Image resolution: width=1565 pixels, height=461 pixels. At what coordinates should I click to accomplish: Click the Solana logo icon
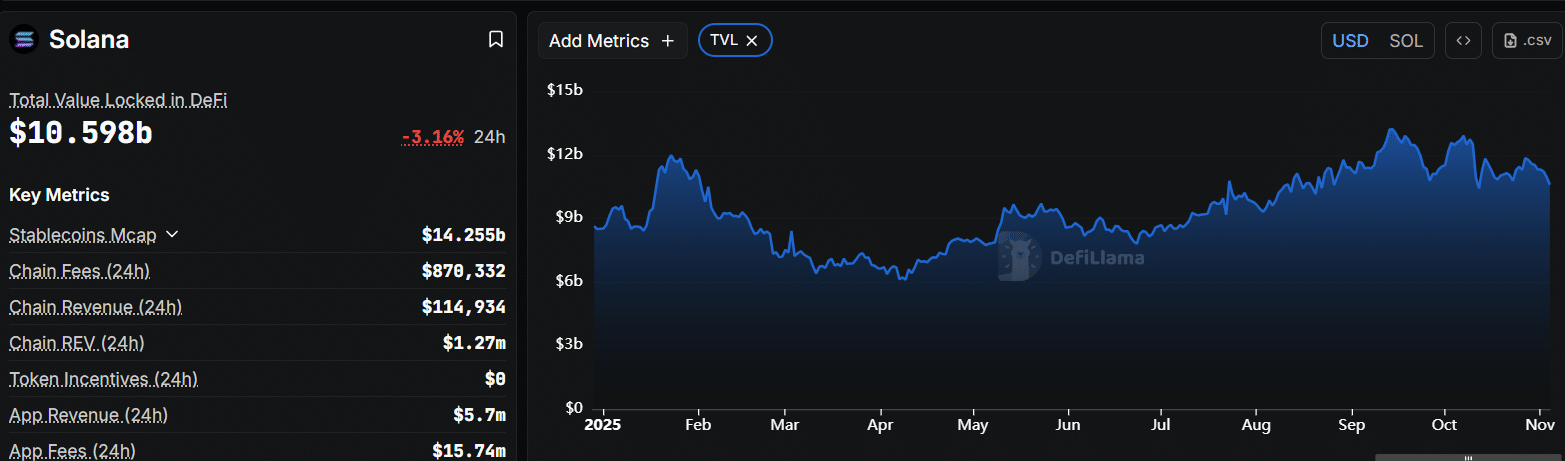(23, 40)
